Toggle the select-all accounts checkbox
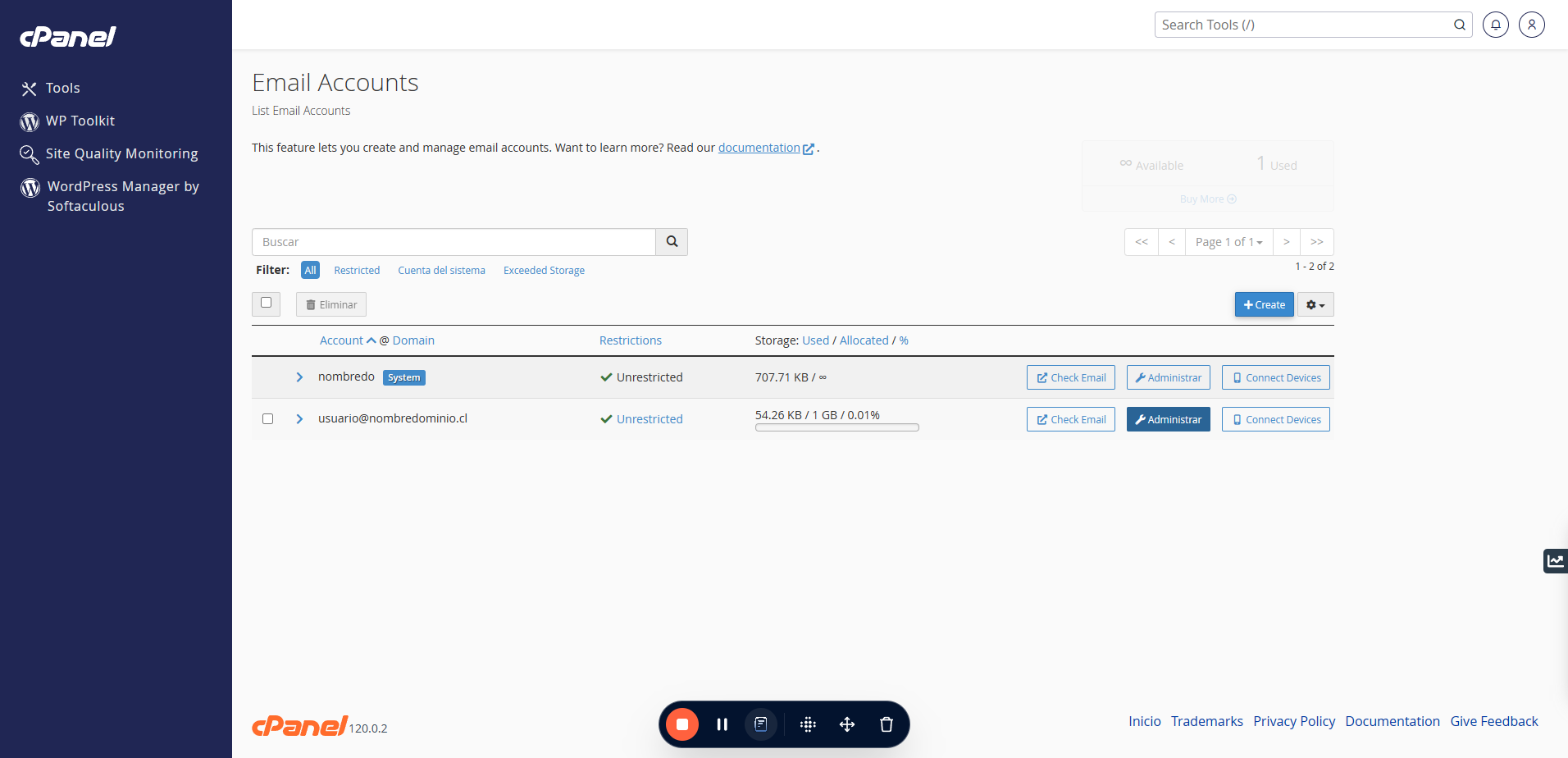This screenshot has height=758, width=1568. [266, 303]
